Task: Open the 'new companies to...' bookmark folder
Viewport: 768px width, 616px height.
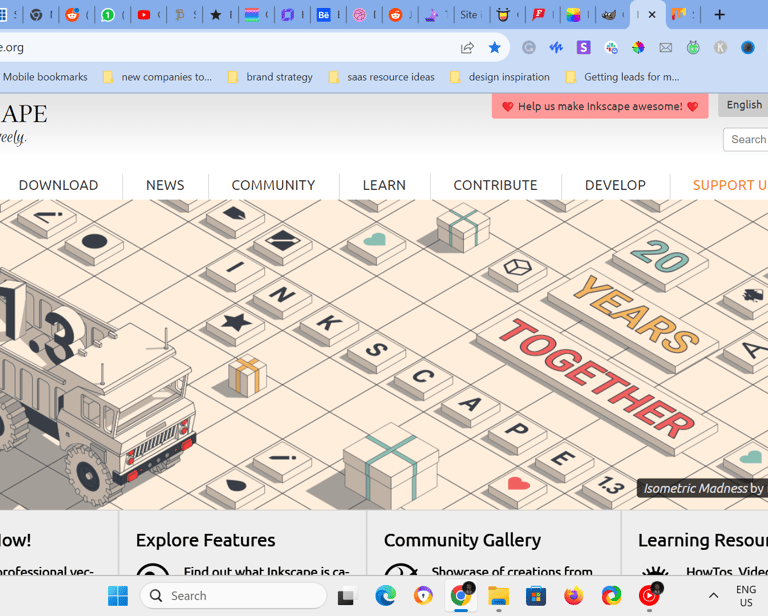Action: pos(158,77)
